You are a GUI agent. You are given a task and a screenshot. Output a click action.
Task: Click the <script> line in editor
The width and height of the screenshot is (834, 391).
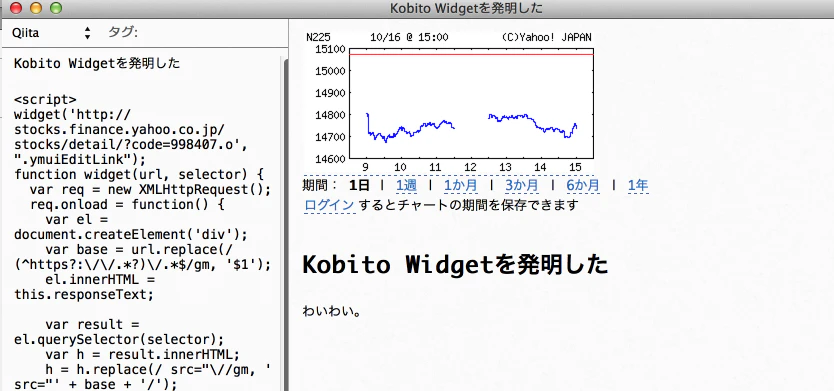pyautogui.click(x=45, y=100)
